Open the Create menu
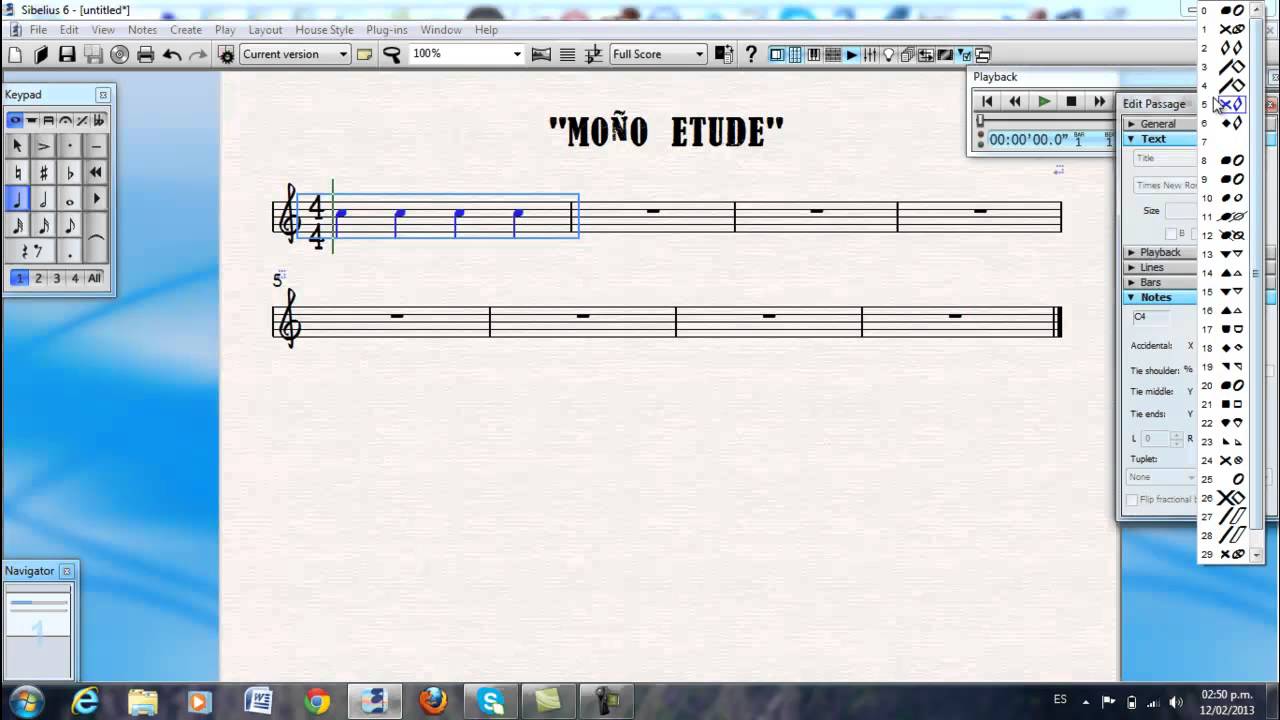1280x720 pixels. [186, 30]
